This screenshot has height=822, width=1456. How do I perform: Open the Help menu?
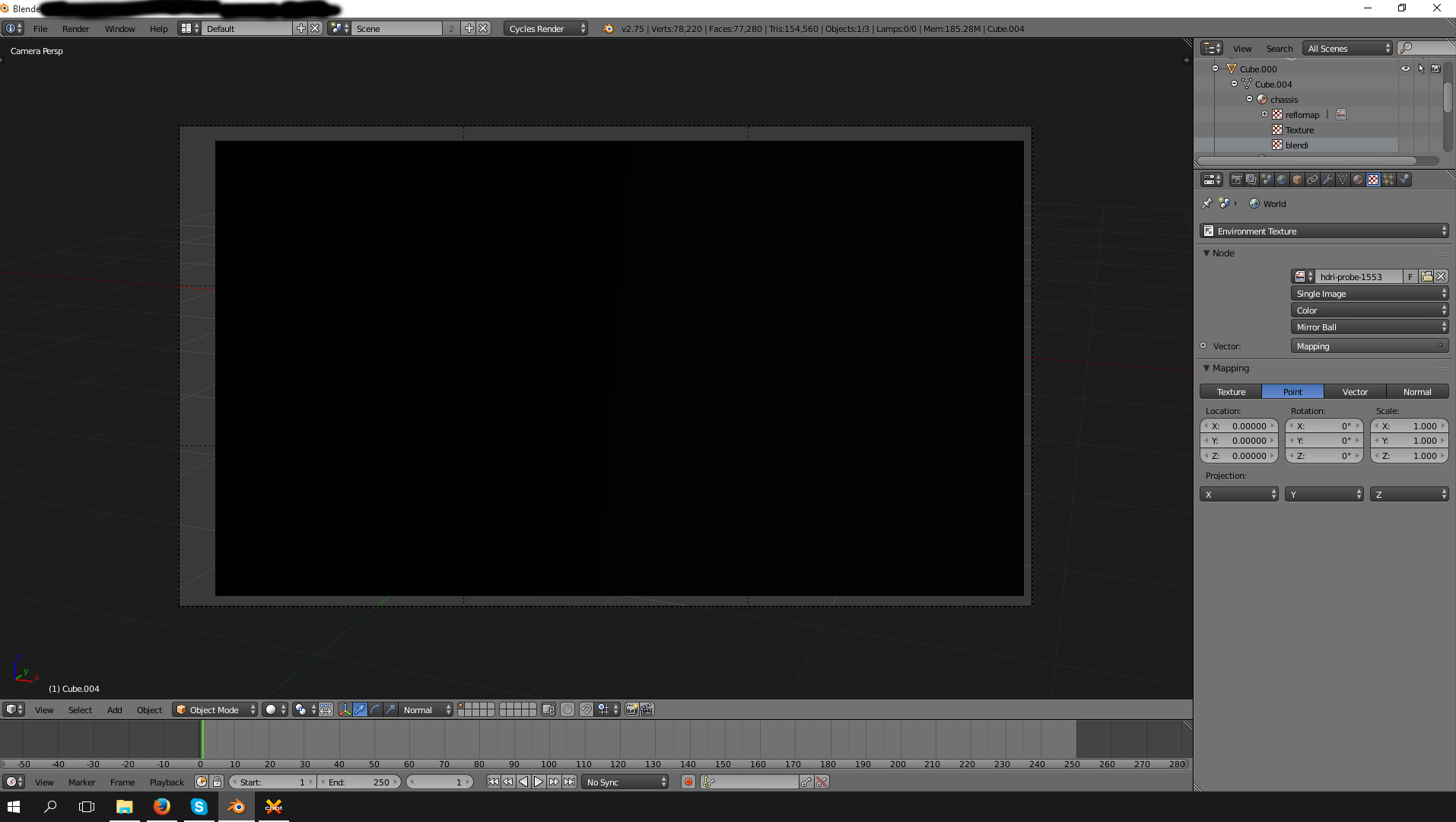click(158, 28)
